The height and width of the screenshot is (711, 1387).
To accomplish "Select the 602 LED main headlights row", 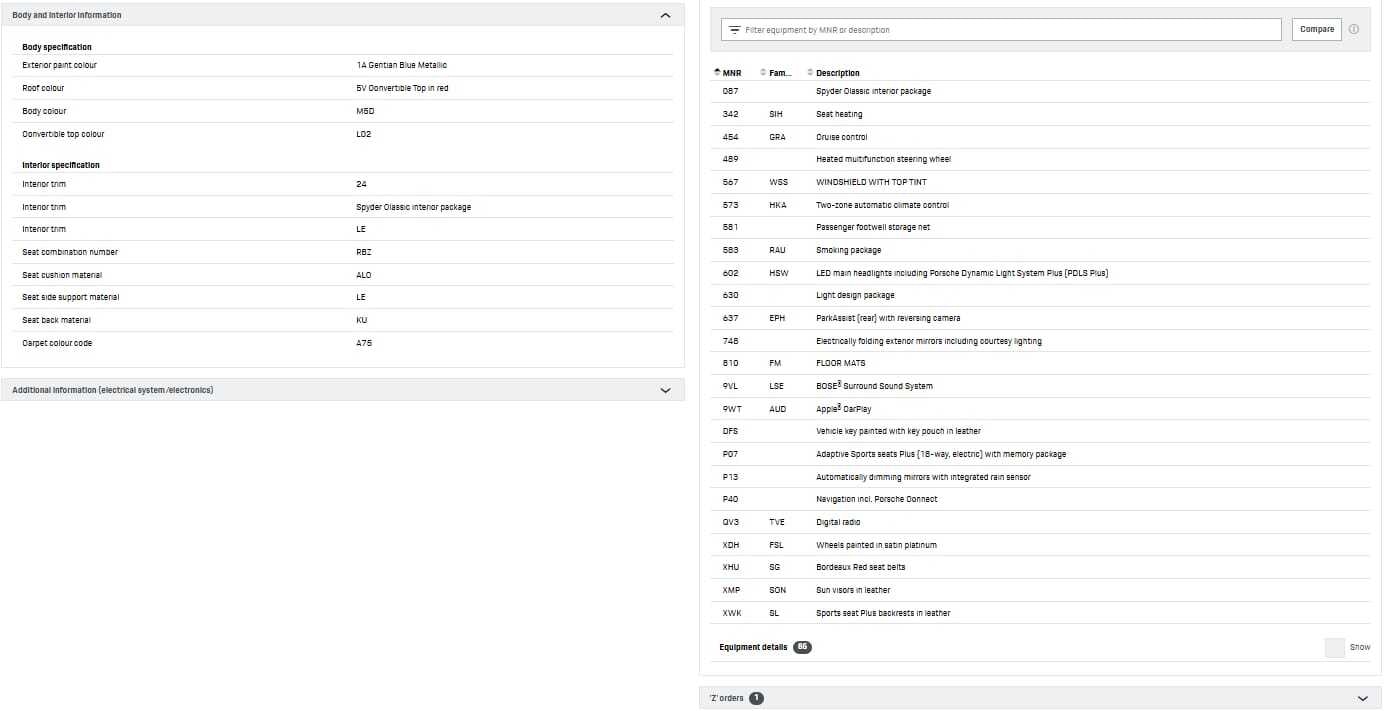I will pyautogui.click(x=1041, y=273).
